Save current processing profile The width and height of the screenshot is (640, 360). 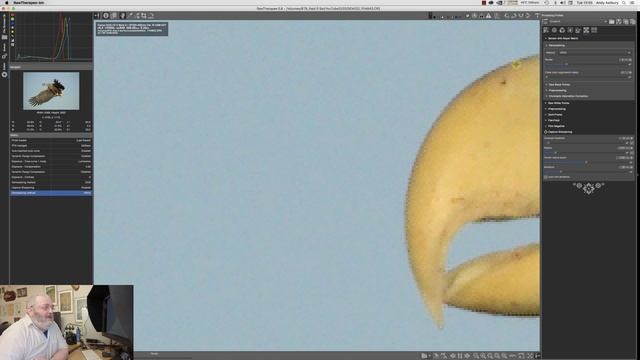pos(618,22)
